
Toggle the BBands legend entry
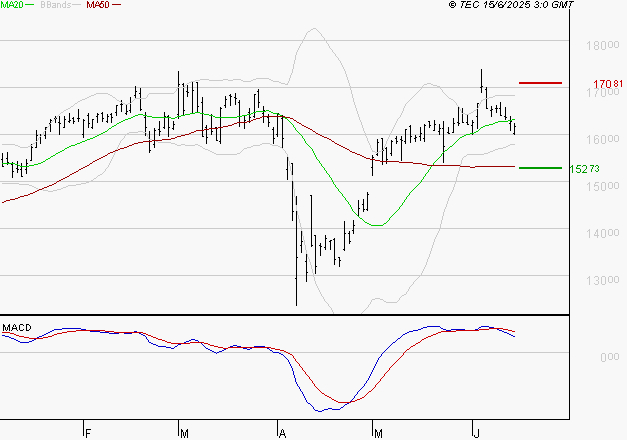pyautogui.click(x=57, y=6)
